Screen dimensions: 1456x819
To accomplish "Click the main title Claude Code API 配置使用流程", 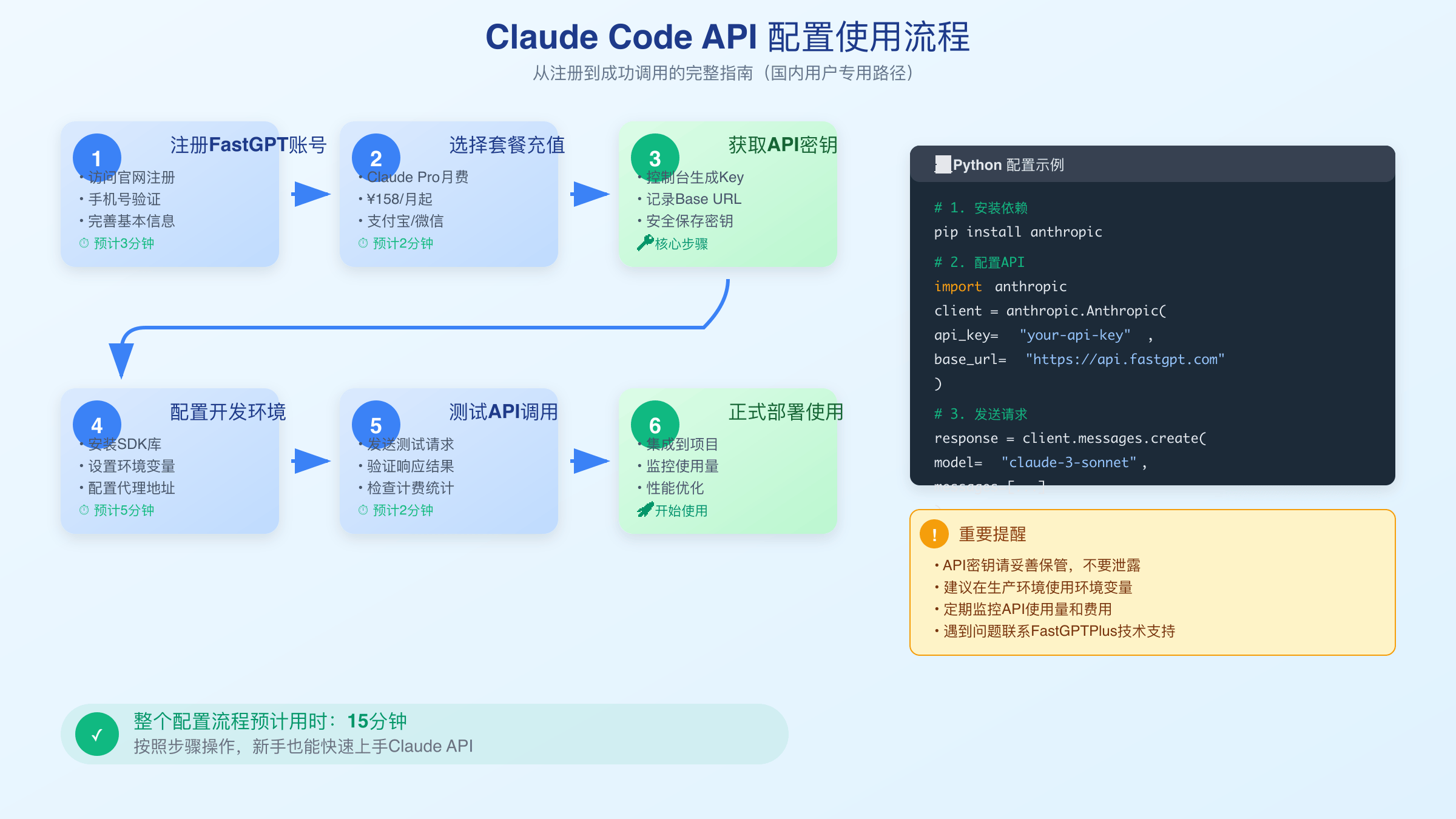I will click(728, 37).
